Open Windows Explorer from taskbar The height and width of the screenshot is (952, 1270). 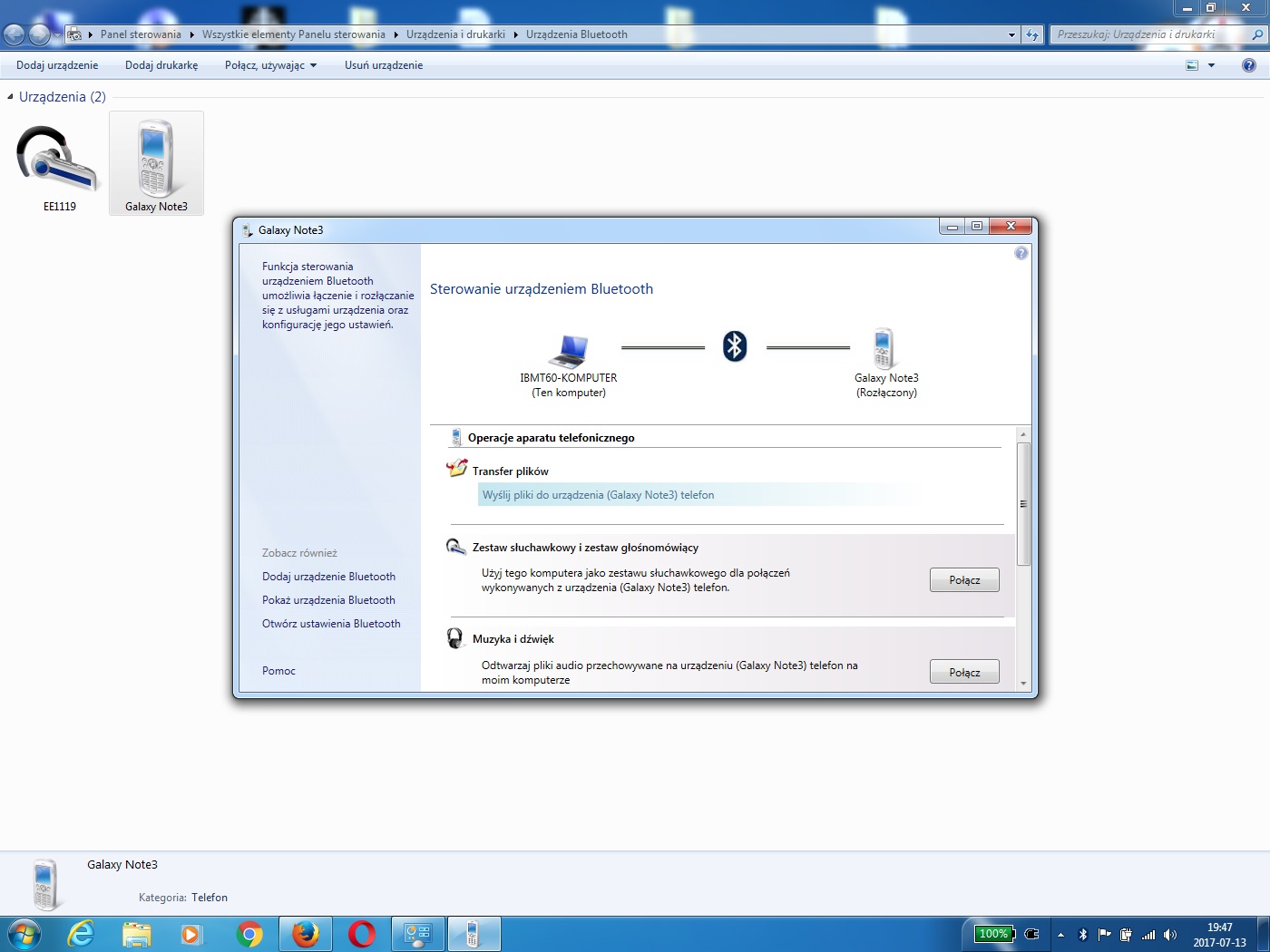[x=137, y=934]
